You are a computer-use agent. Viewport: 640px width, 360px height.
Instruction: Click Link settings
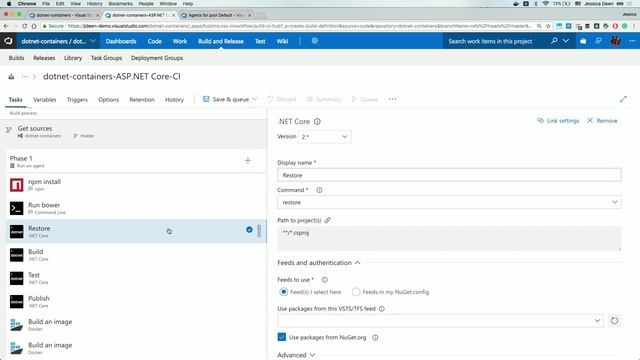click(558, 121)
